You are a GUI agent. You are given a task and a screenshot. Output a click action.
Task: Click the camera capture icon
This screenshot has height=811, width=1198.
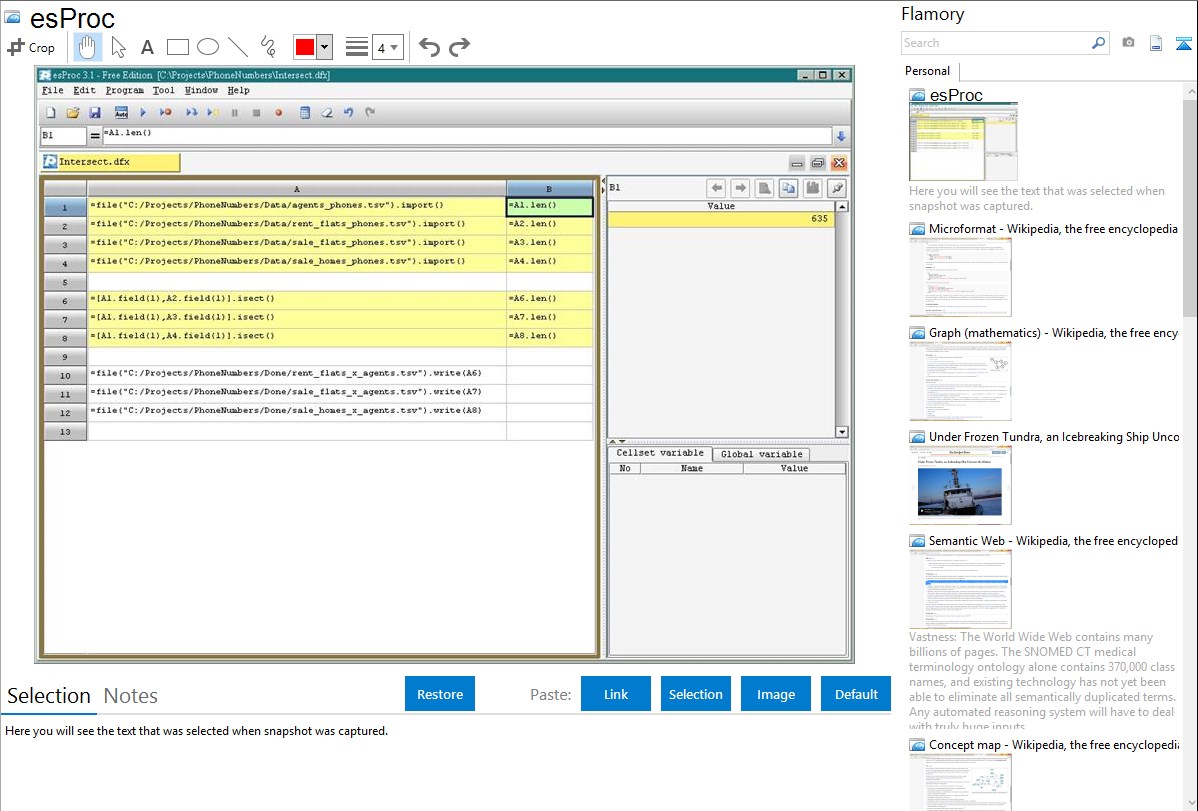pos(1128,43)
